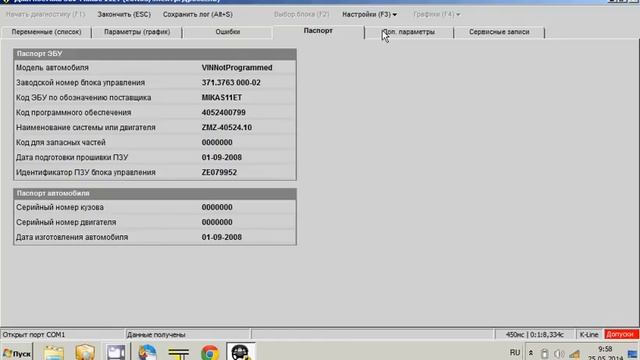Click the volume speaker tray icon

(x=559, y=353)
